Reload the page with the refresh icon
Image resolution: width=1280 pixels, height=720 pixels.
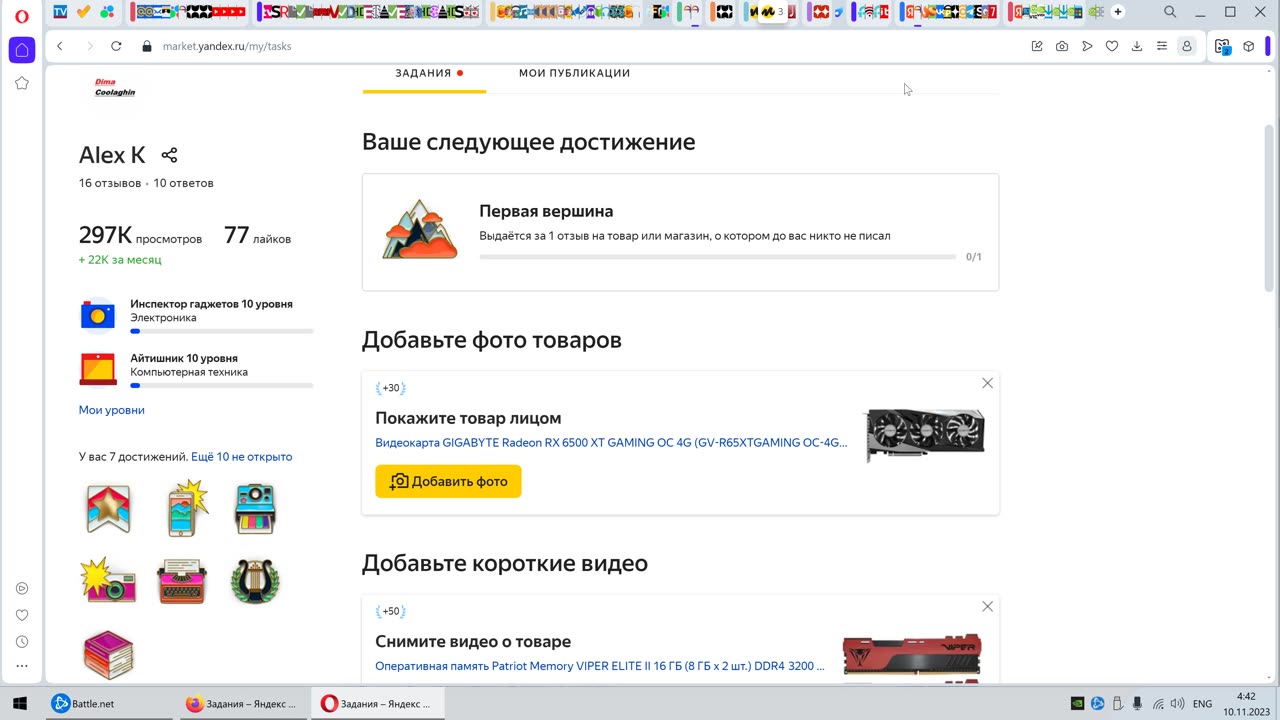[116, 46]
